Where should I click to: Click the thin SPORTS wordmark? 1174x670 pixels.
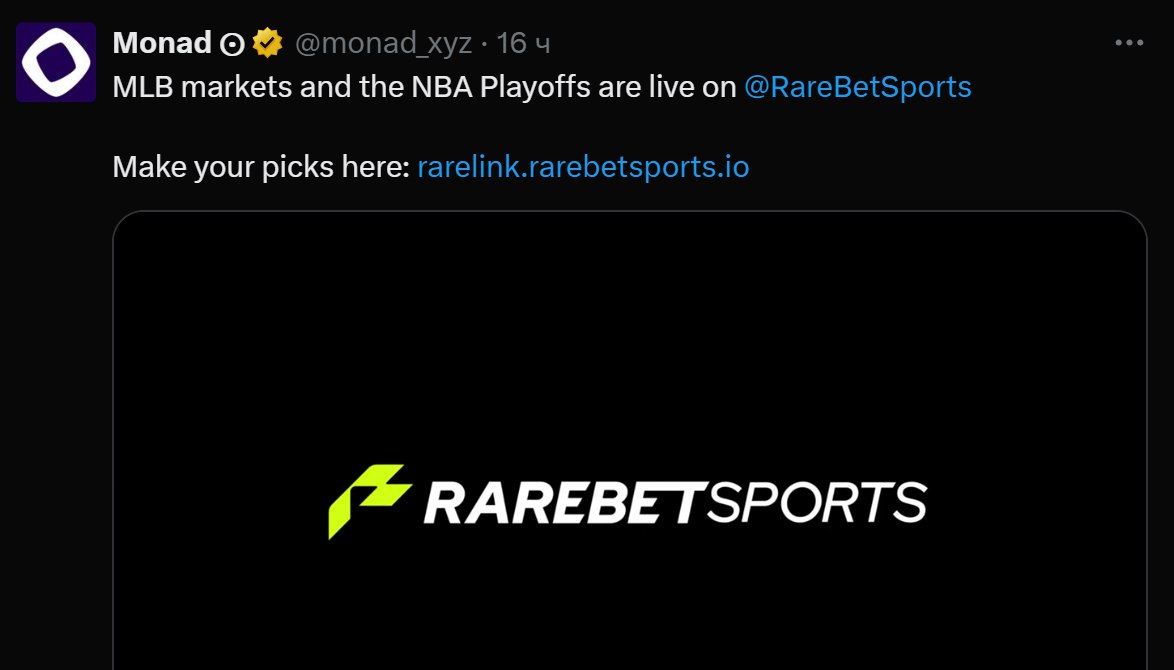tap(817, 502)
